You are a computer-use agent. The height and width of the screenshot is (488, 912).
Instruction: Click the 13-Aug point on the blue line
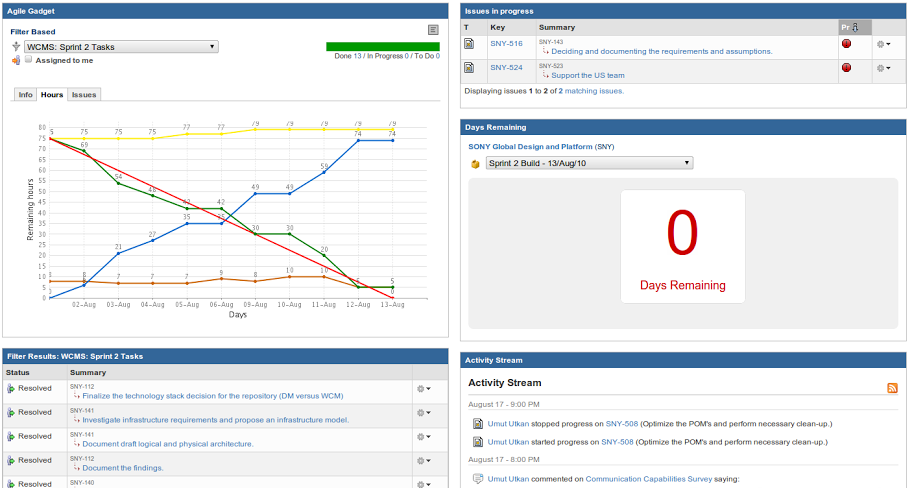click(393, 140)
